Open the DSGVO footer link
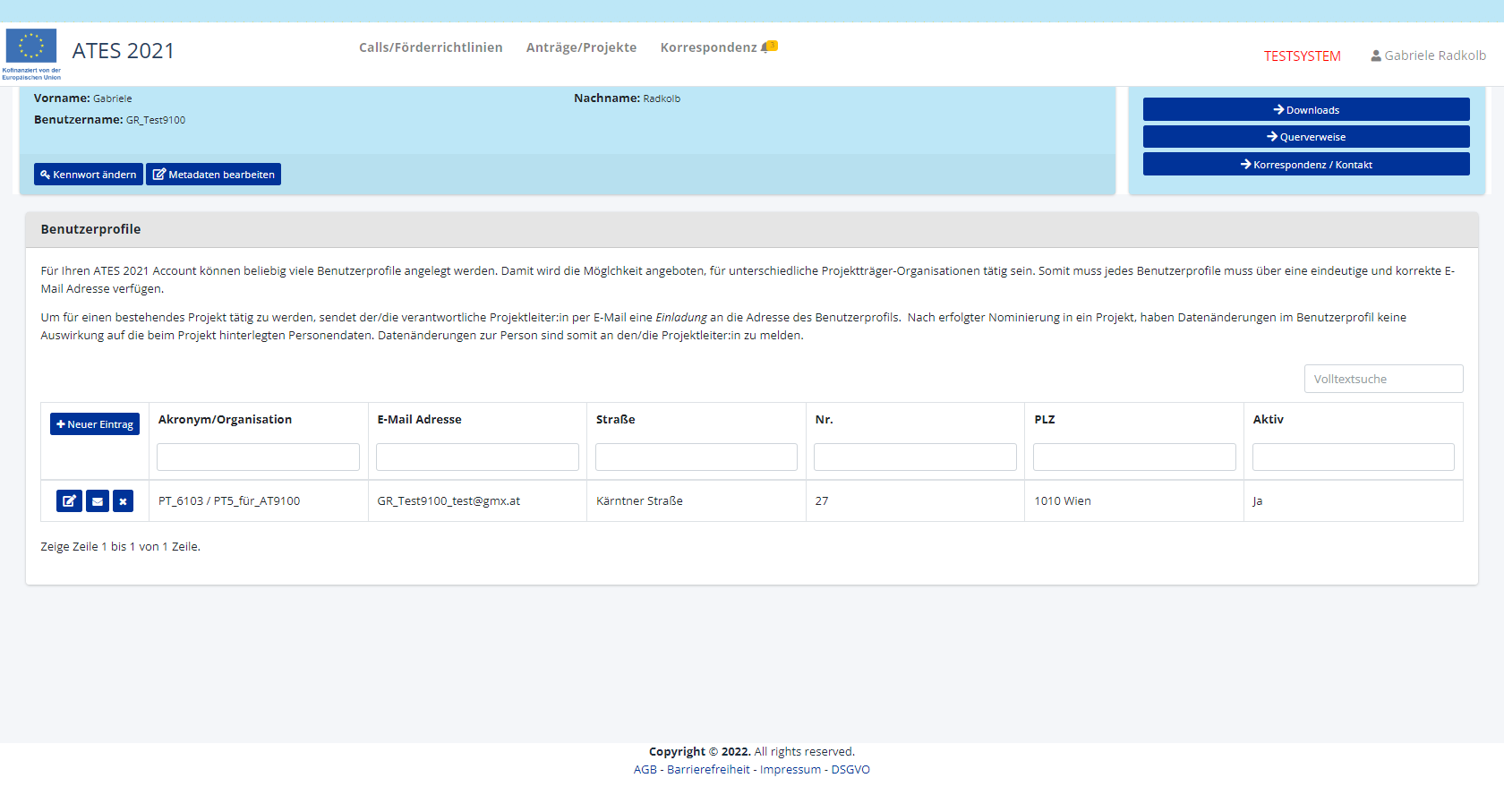The height and width of the screenshot is (812, 1504). point(850,770)
